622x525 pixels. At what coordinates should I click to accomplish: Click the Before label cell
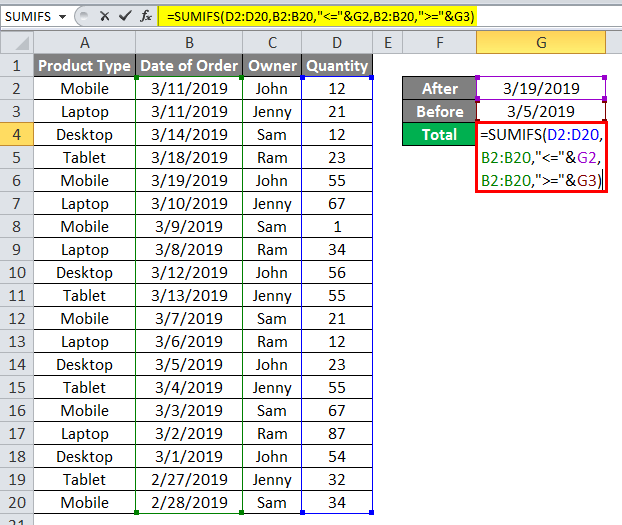440,112
